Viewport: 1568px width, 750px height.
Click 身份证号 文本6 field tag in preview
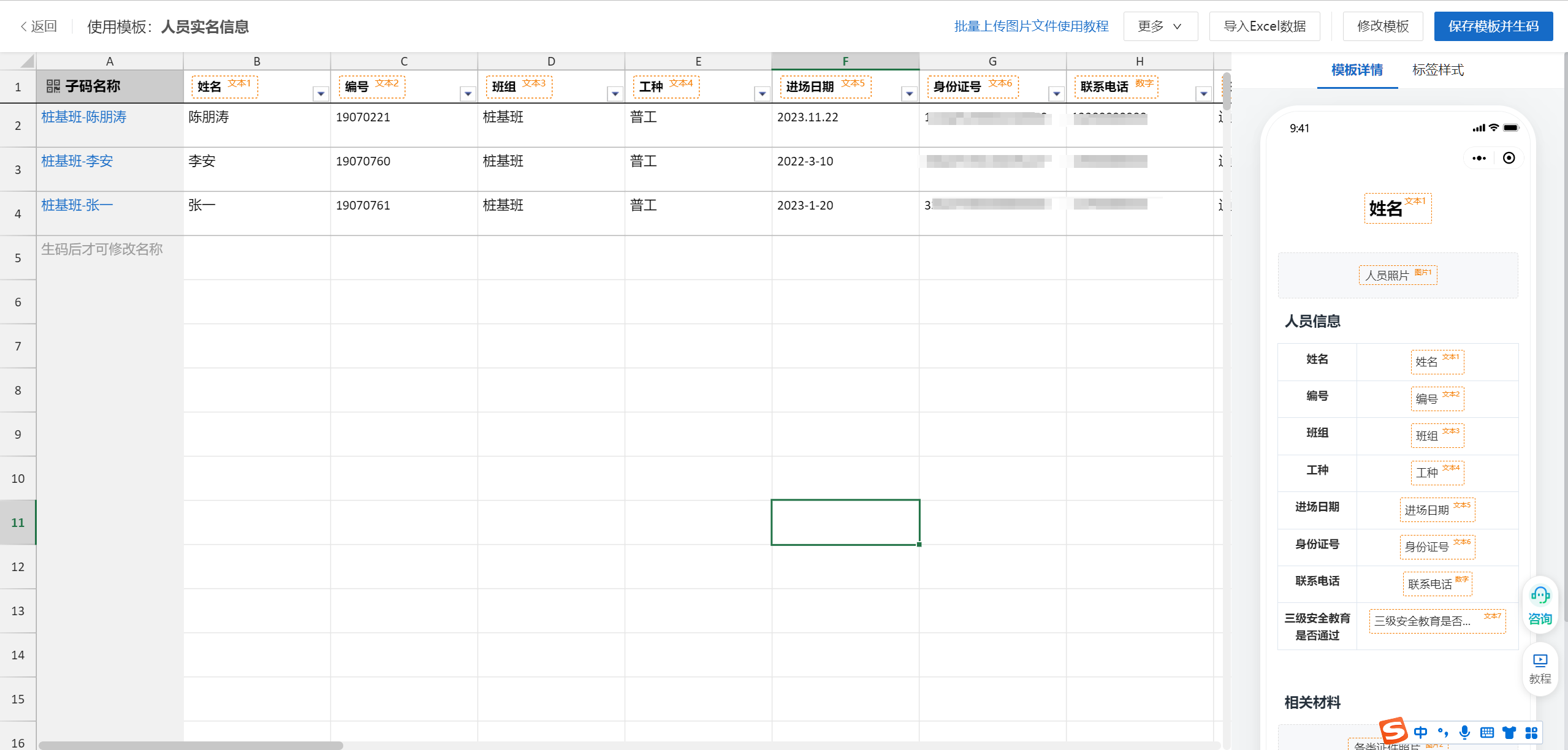(1437, 547)
